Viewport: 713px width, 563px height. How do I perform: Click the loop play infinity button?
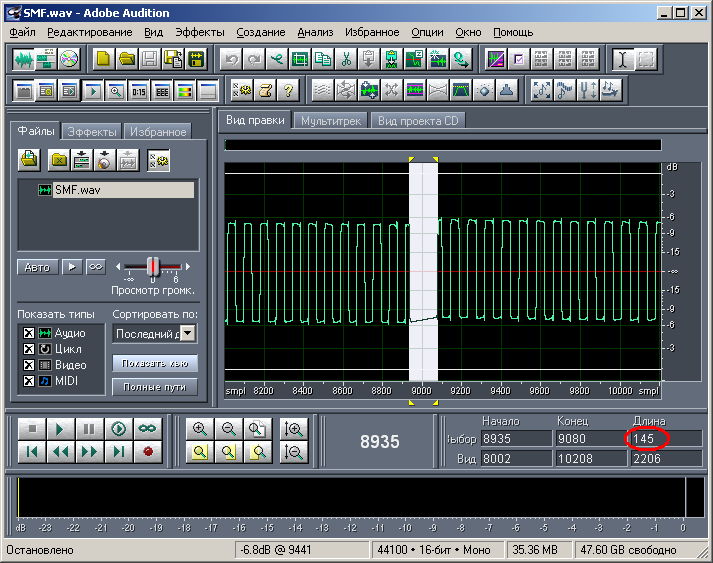point(148,429)
